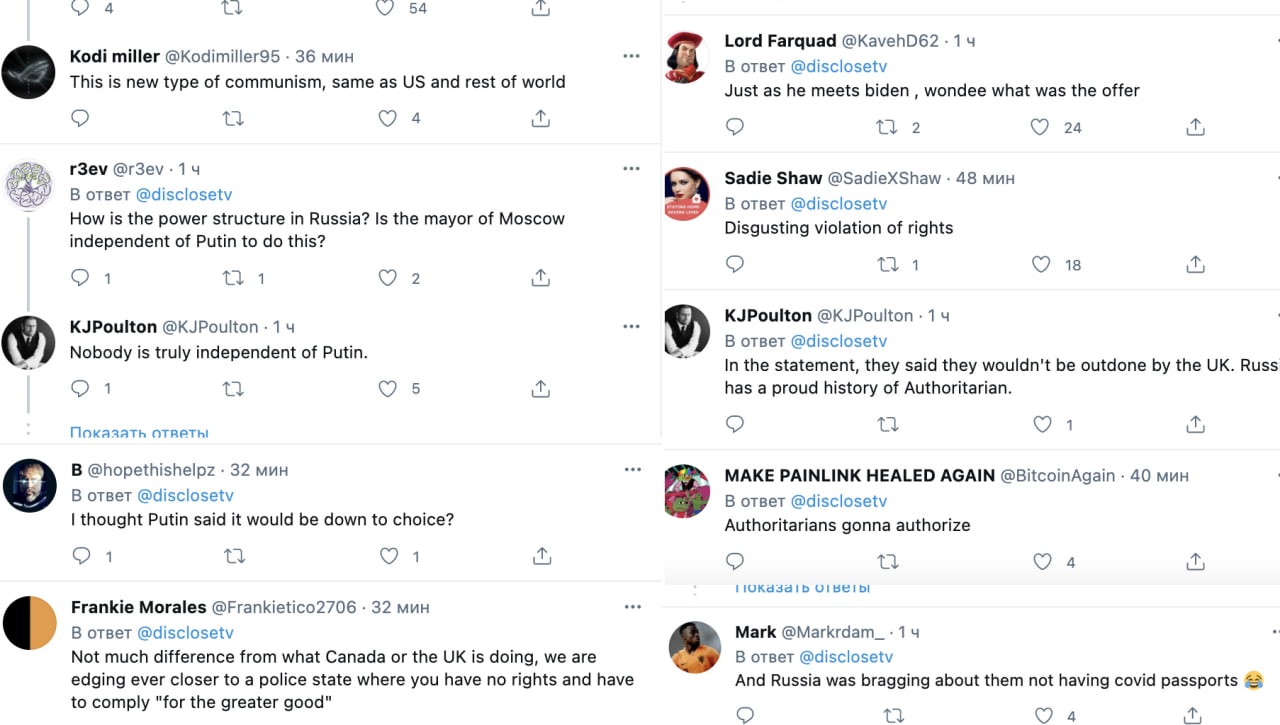Share B's tweet about Putin's choice

(x=541, y=556)
